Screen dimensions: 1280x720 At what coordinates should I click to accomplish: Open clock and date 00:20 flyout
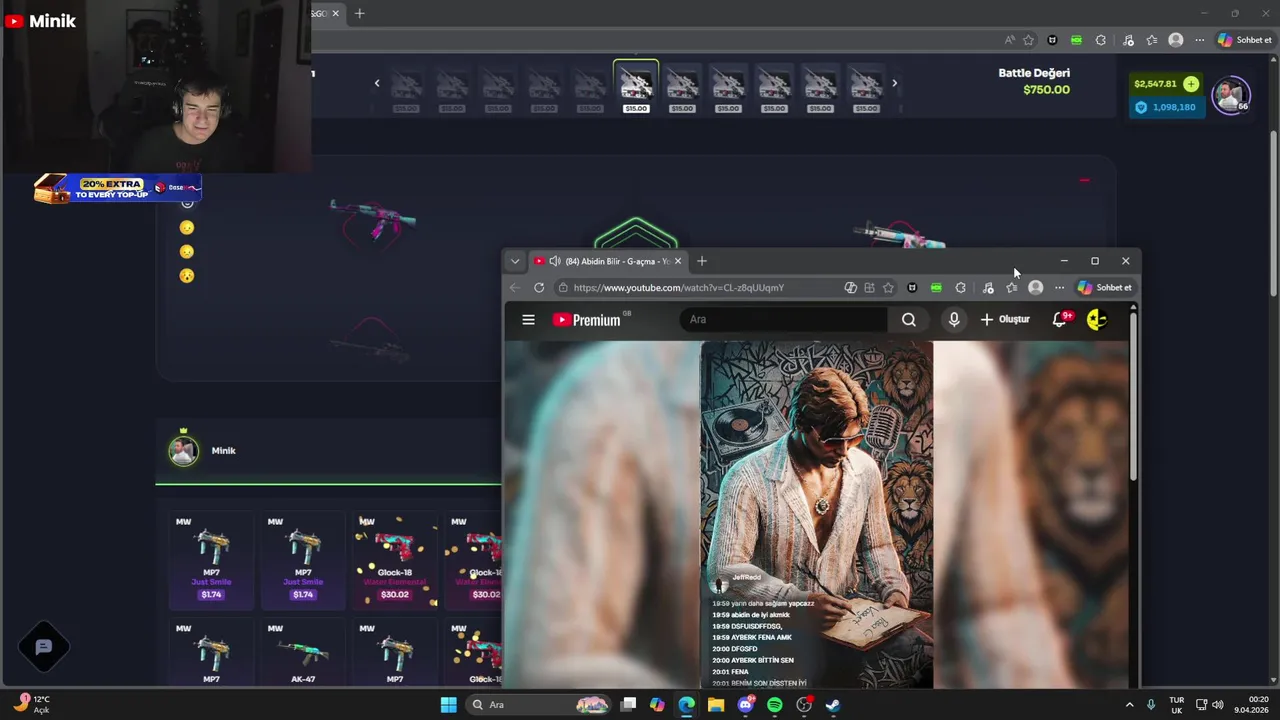pos(1253,705)
